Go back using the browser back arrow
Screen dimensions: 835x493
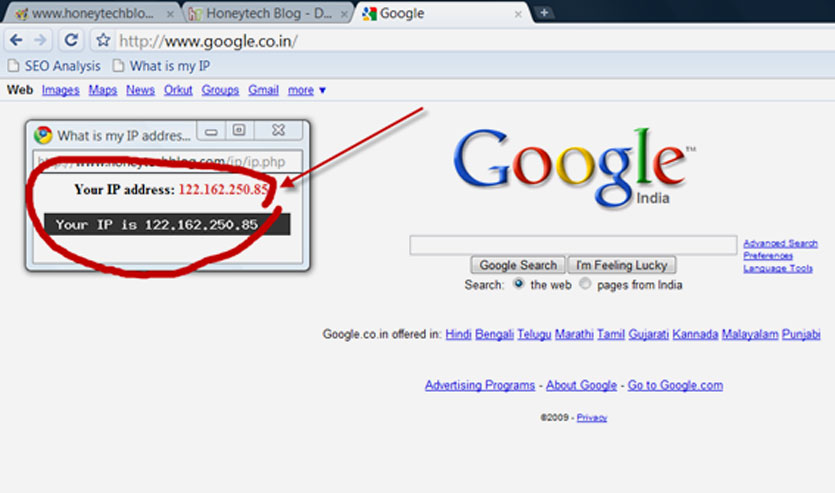tap(16, 40)
